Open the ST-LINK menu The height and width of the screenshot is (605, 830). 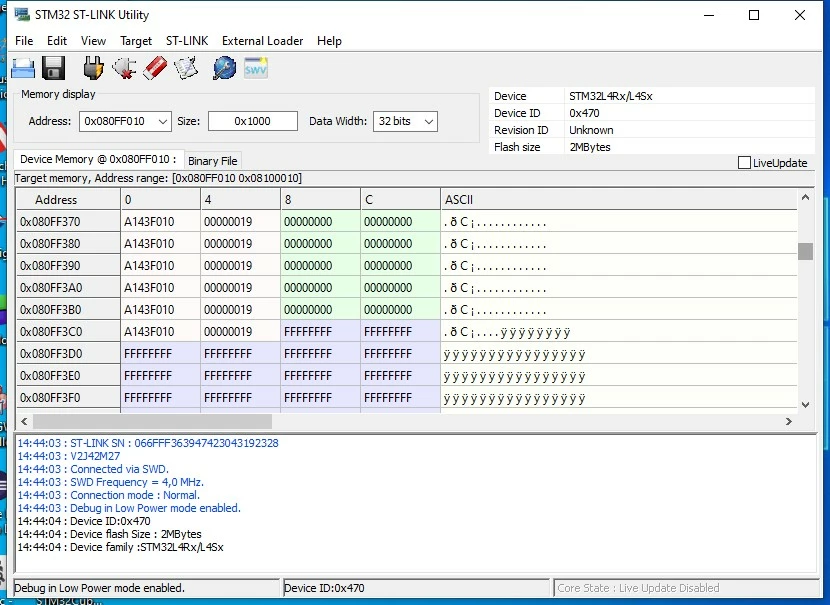click(x=187, y=41)
